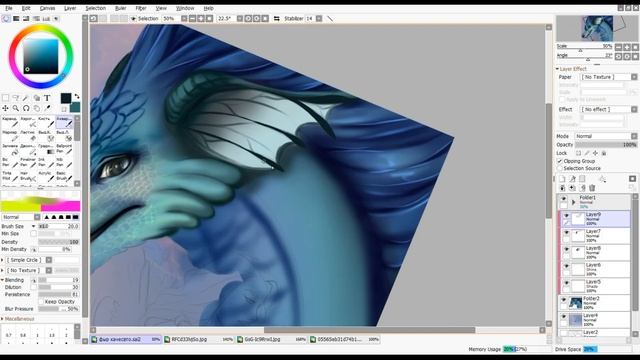
Task: Open the File menu
Action: [x=9, y=8]
